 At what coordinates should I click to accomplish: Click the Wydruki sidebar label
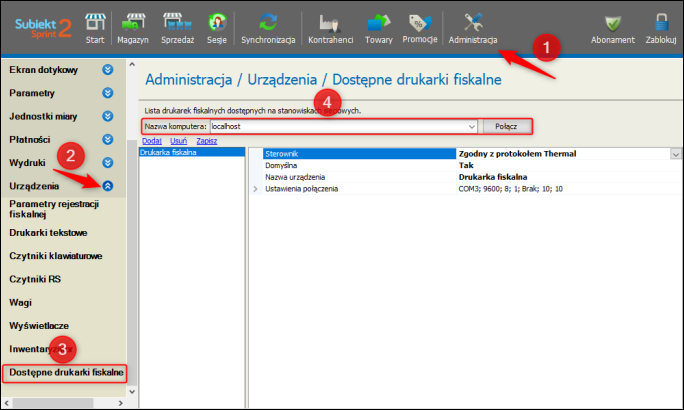point(27,163)
